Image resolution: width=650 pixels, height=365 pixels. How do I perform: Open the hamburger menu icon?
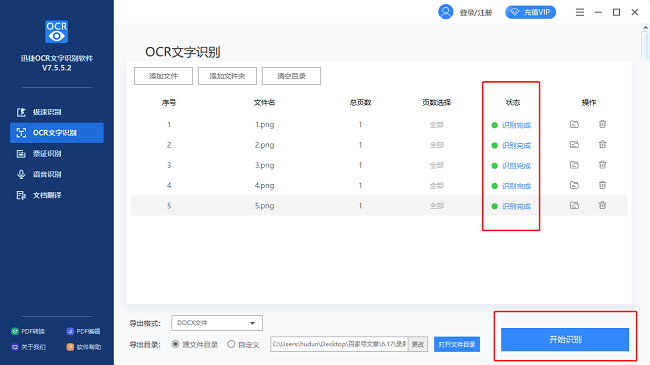tap(580, 12)
